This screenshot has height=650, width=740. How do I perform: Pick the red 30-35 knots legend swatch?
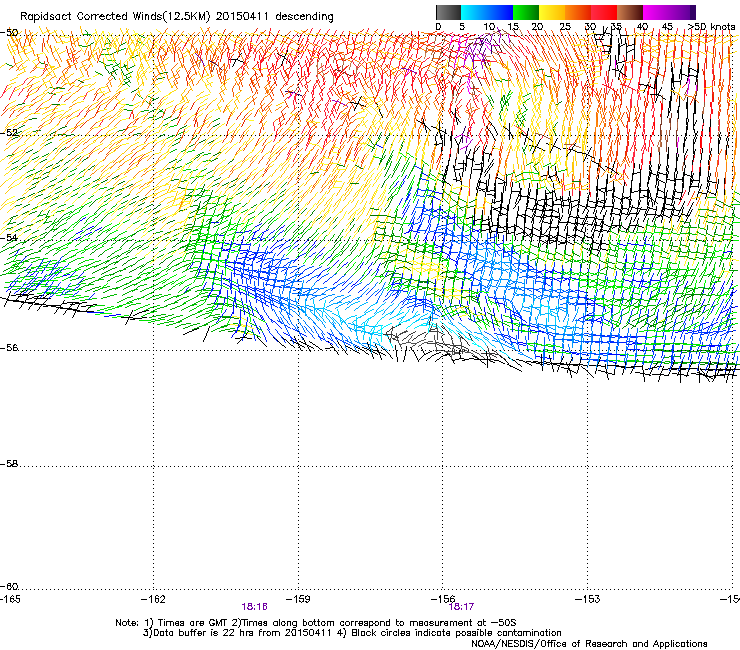coord(604,12)
